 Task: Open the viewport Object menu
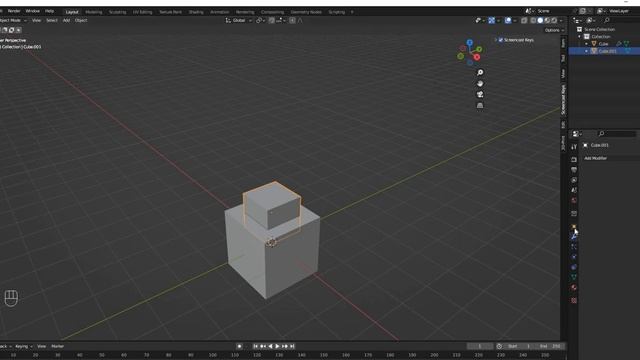click(81, 20)
